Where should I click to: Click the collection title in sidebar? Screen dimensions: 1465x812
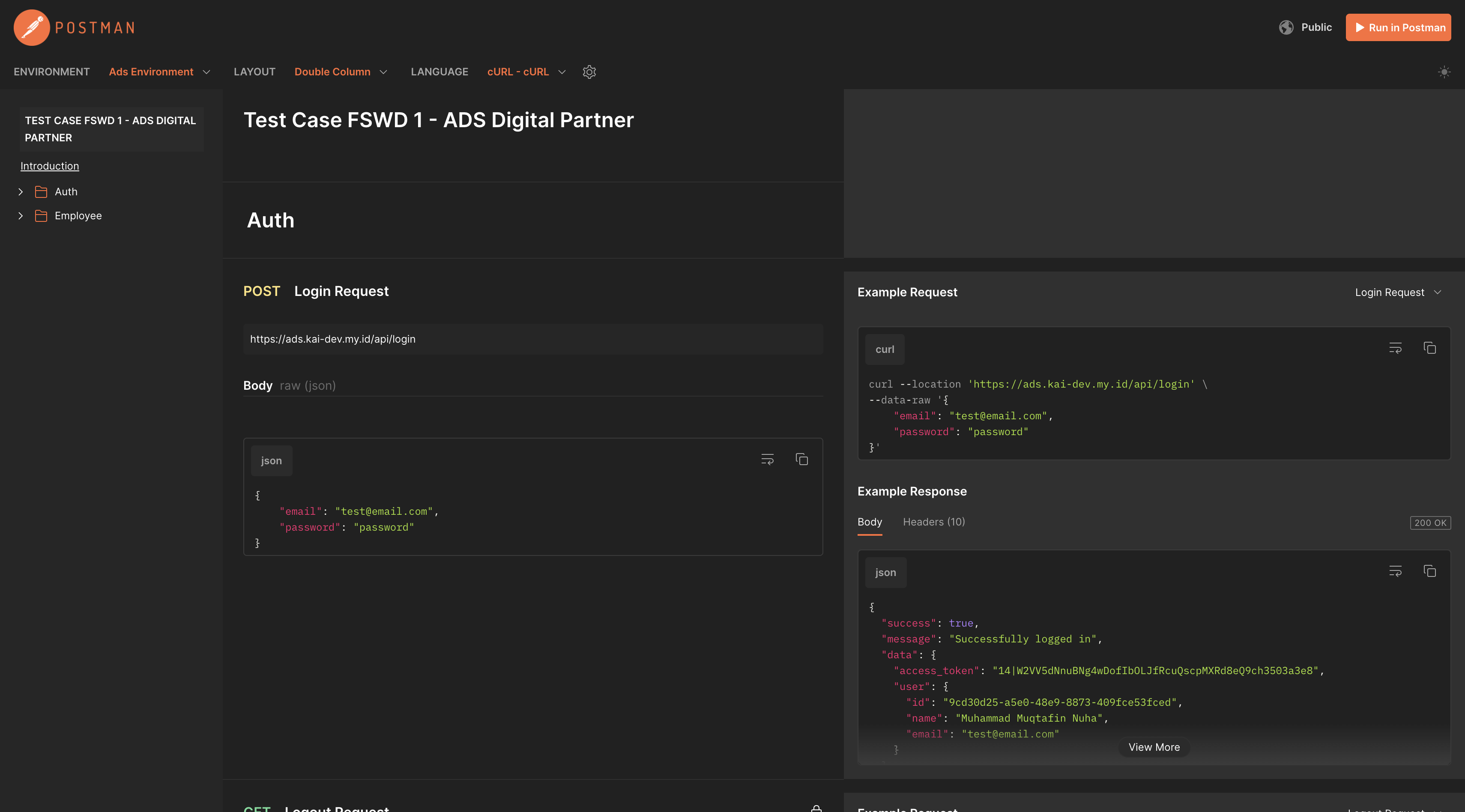point(111,129)
